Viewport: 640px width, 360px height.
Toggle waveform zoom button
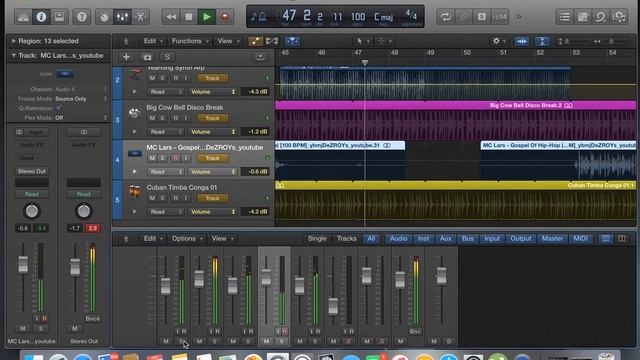[x=521, y=41]
